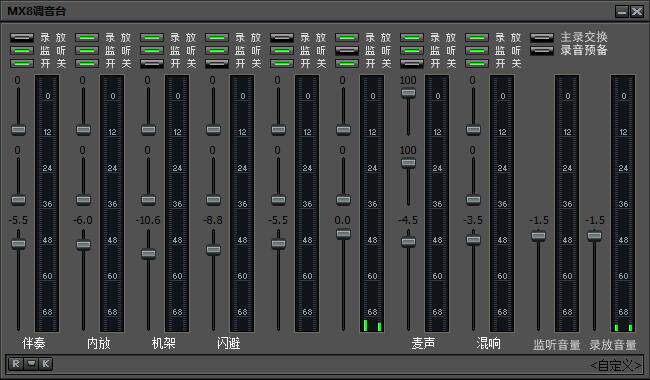
Task: Click the 监听音量 label
Action: (557, 345)
